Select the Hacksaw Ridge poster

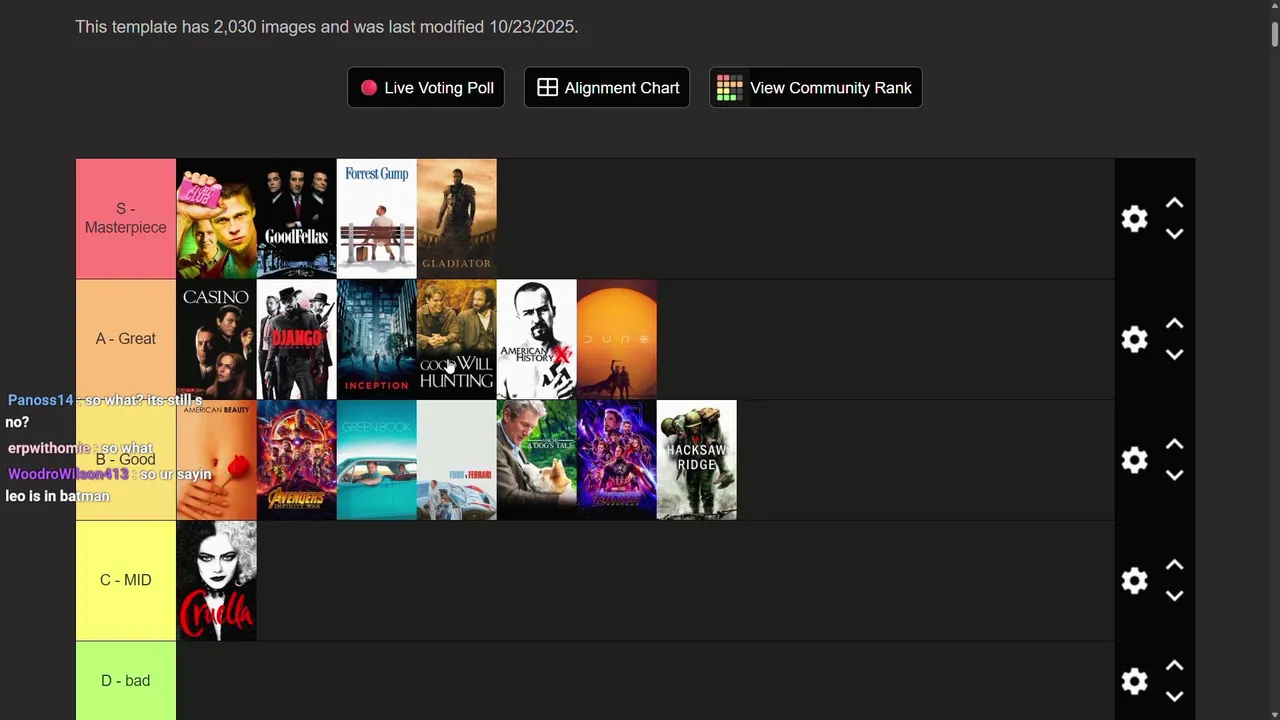697,460
